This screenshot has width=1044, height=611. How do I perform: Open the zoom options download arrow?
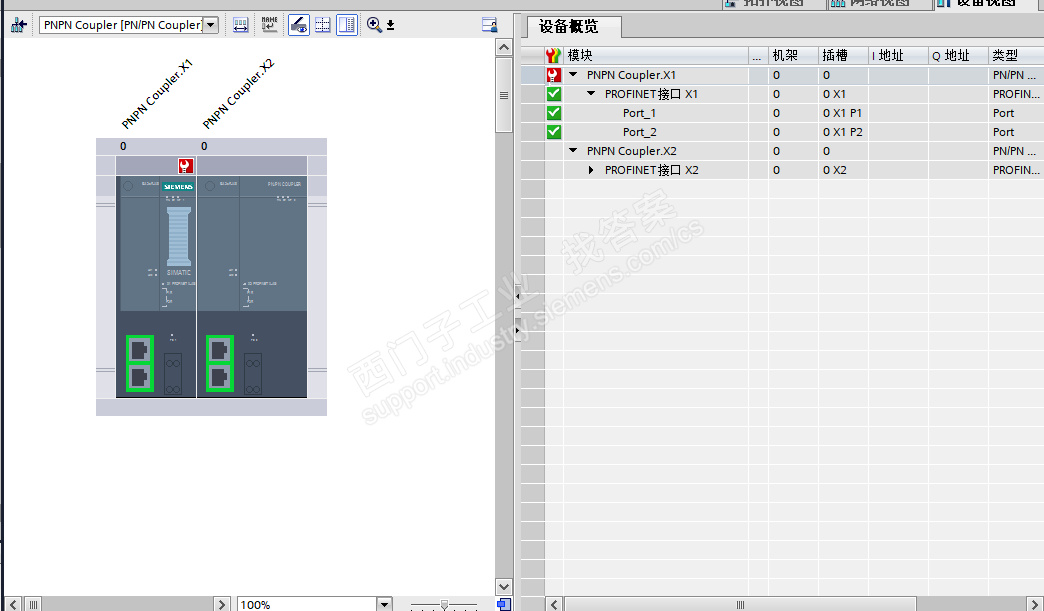pyautogui.click(x=391, y=25)
